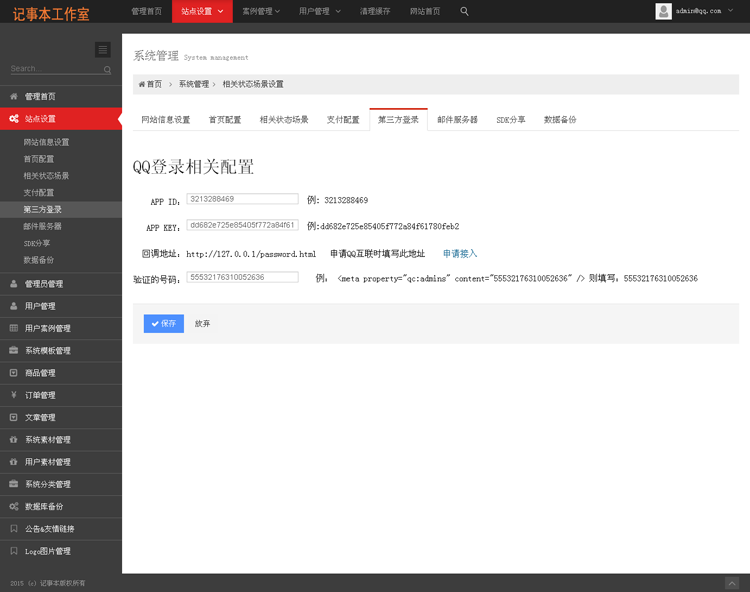Switch to the 邮件服务器 tab
The image size is (750, 592).
457,120
